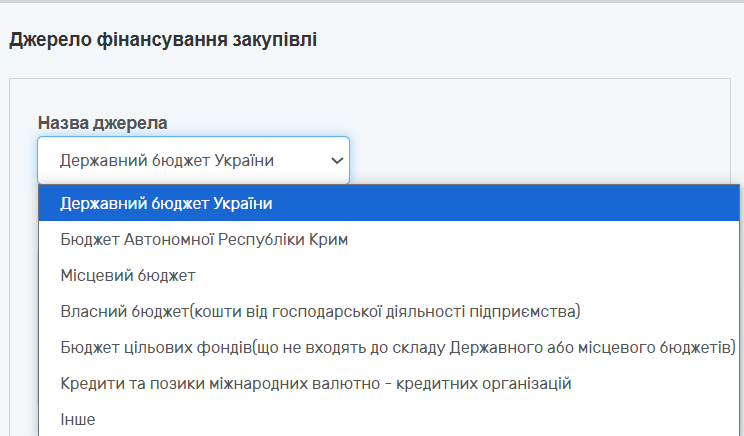Click the chevron arrow of the source dropdown
This screenshot has width=744, height=436.
(x=337, y=161)
